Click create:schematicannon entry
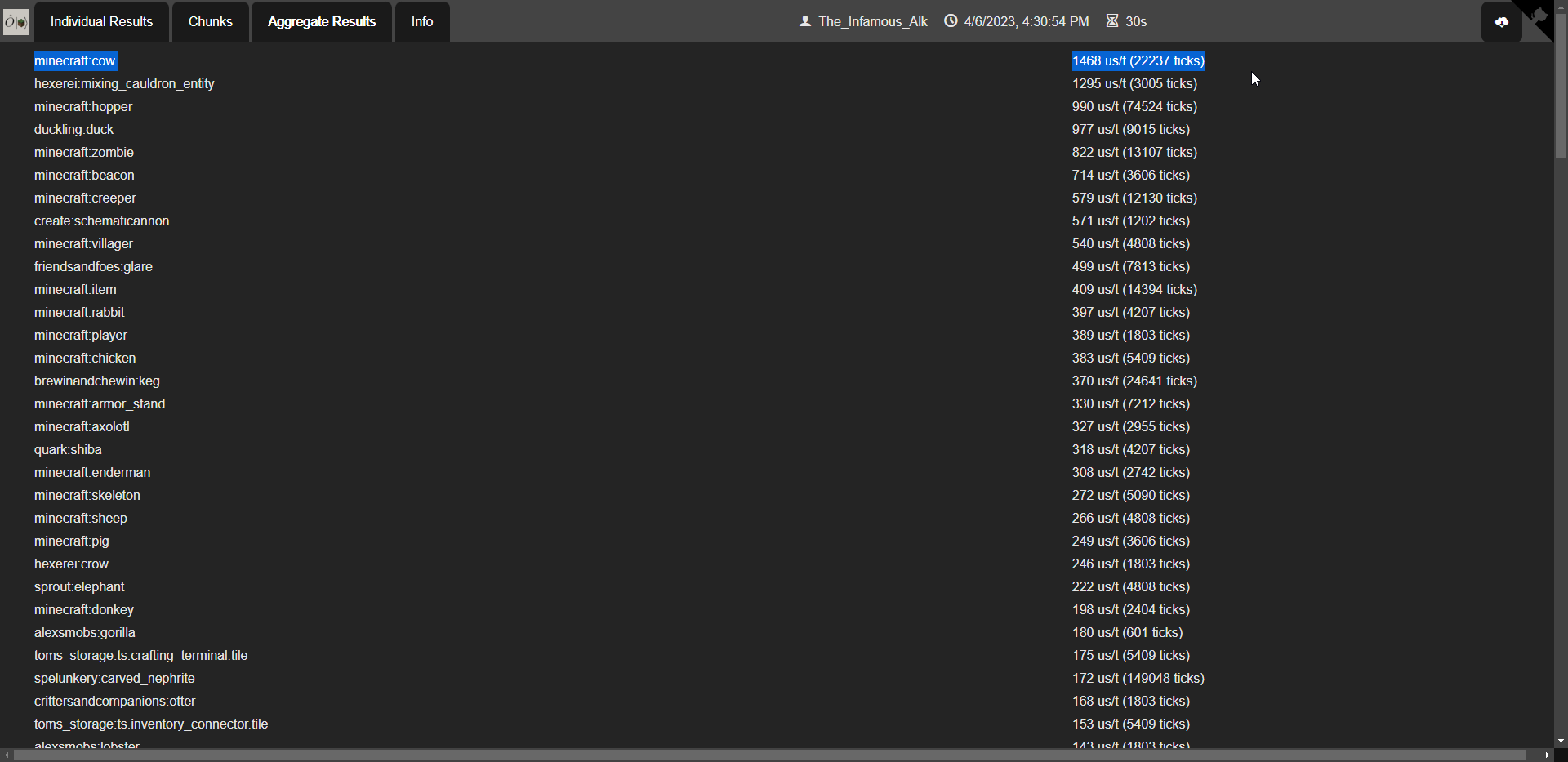1568x762 pixels. pyautogui.click(x=102, y=221)
